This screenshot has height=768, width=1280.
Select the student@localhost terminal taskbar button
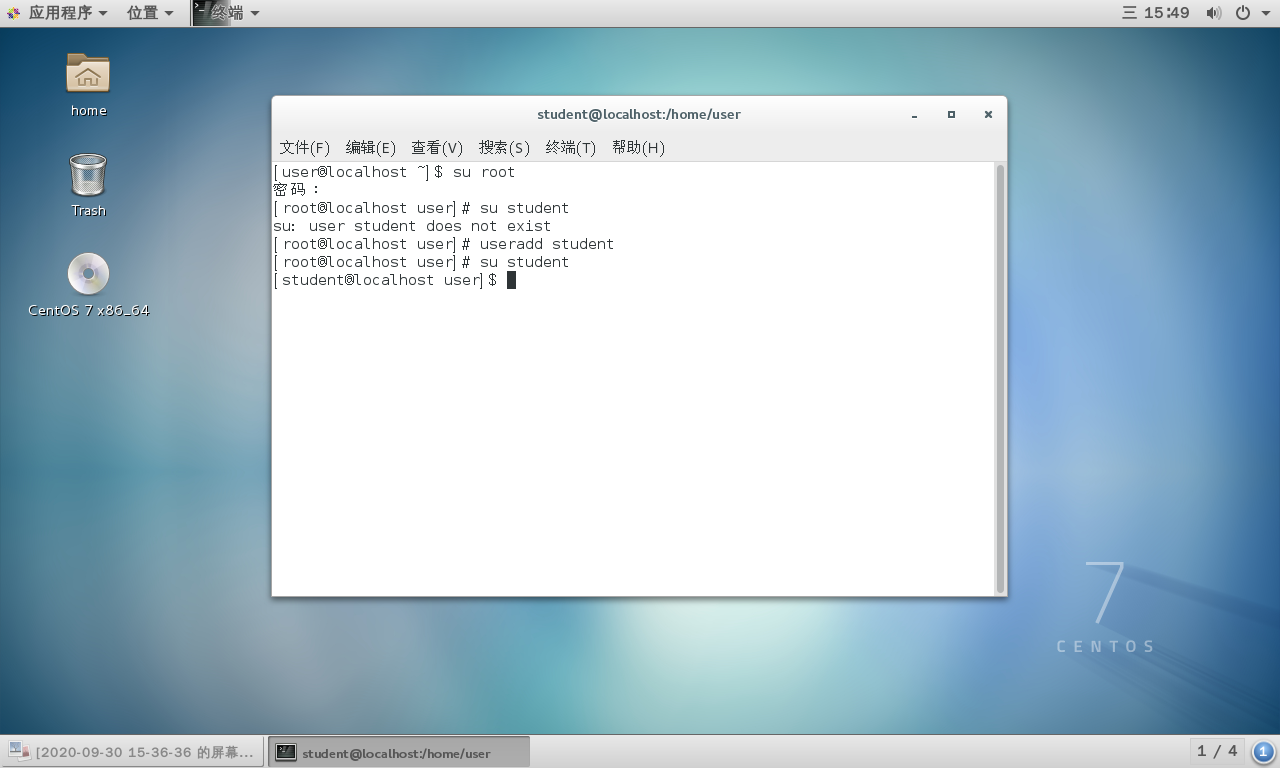tap(395, 751)
